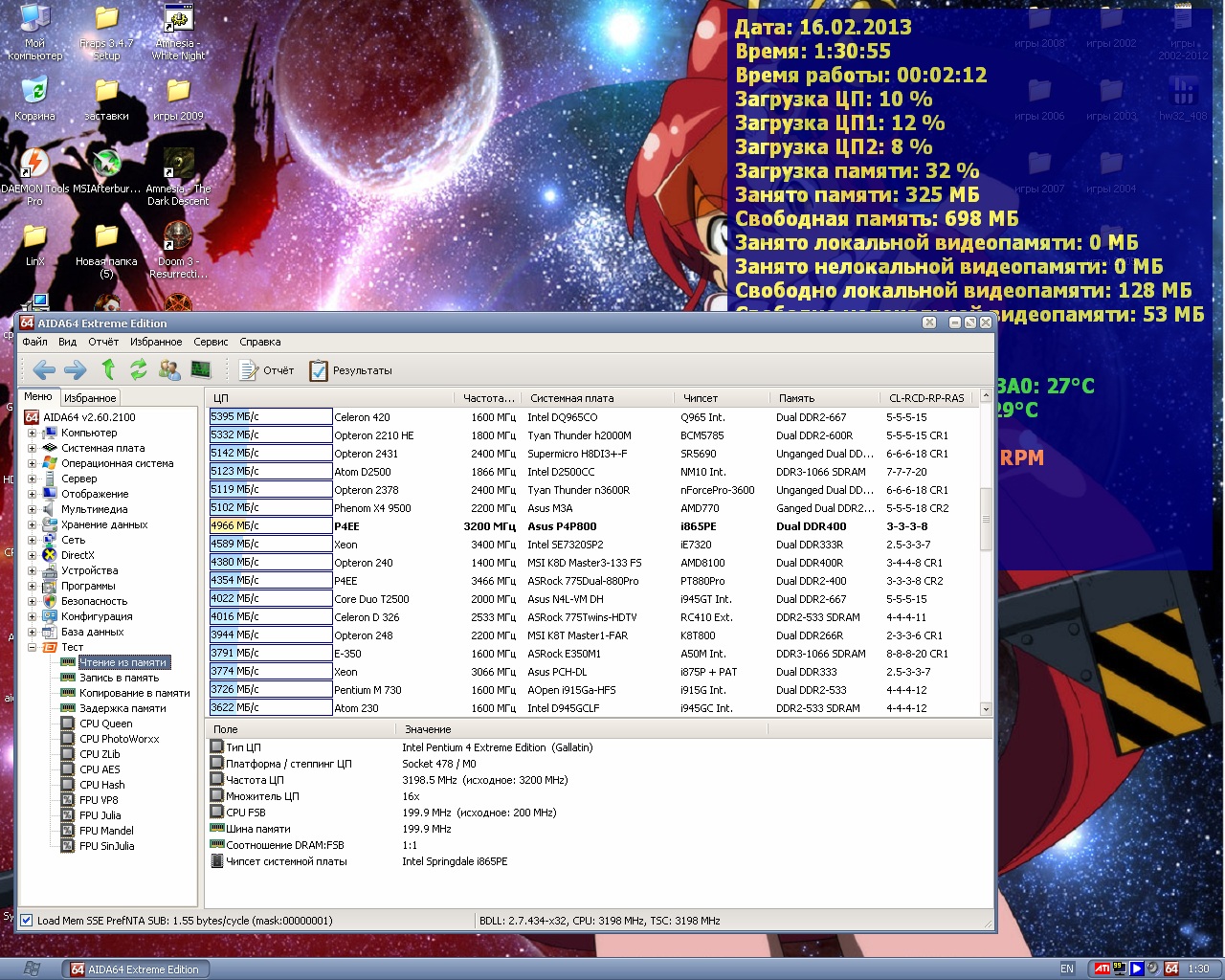Go back with the blue left arrow

click(43, 369)
